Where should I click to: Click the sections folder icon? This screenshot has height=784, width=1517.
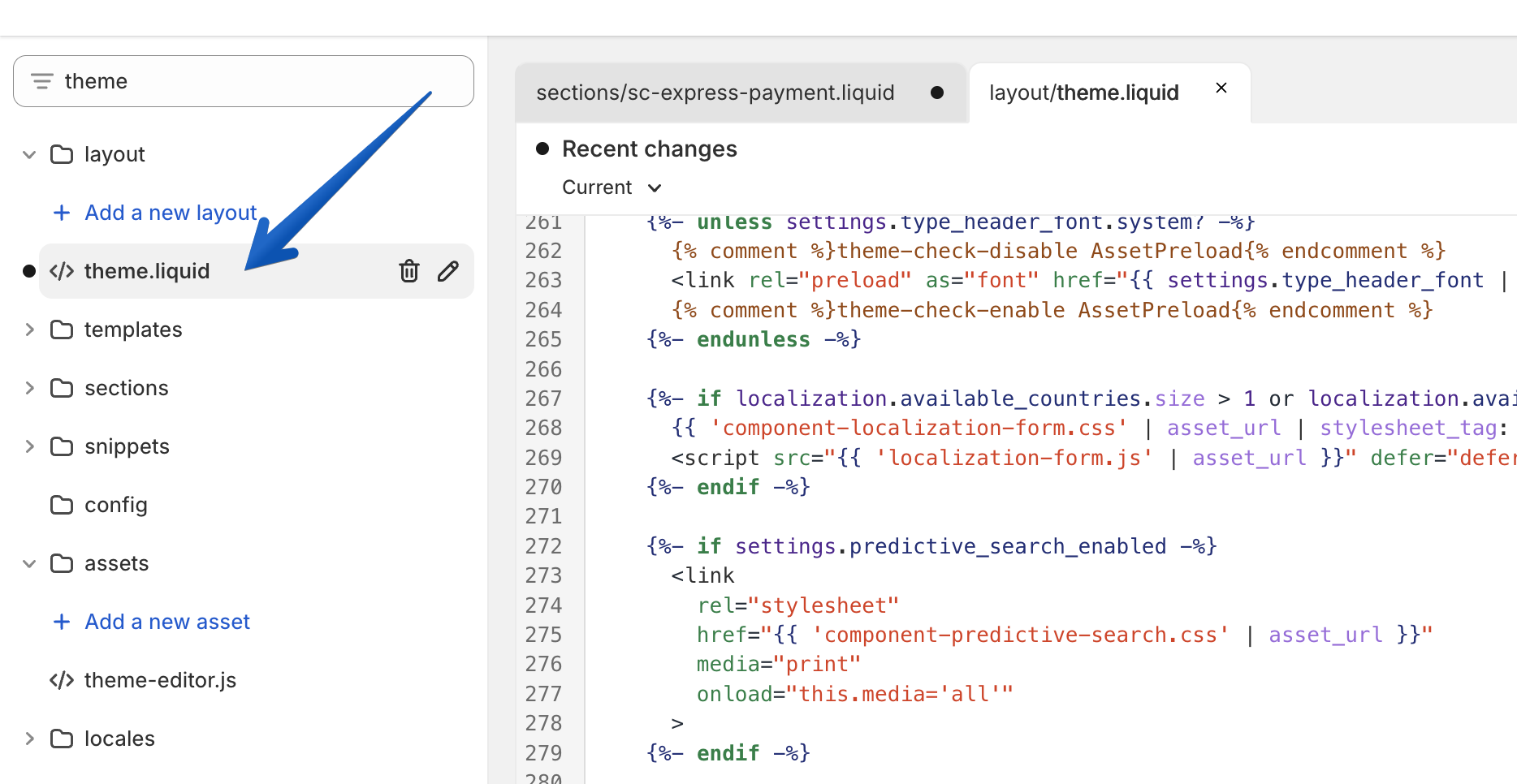62,388
